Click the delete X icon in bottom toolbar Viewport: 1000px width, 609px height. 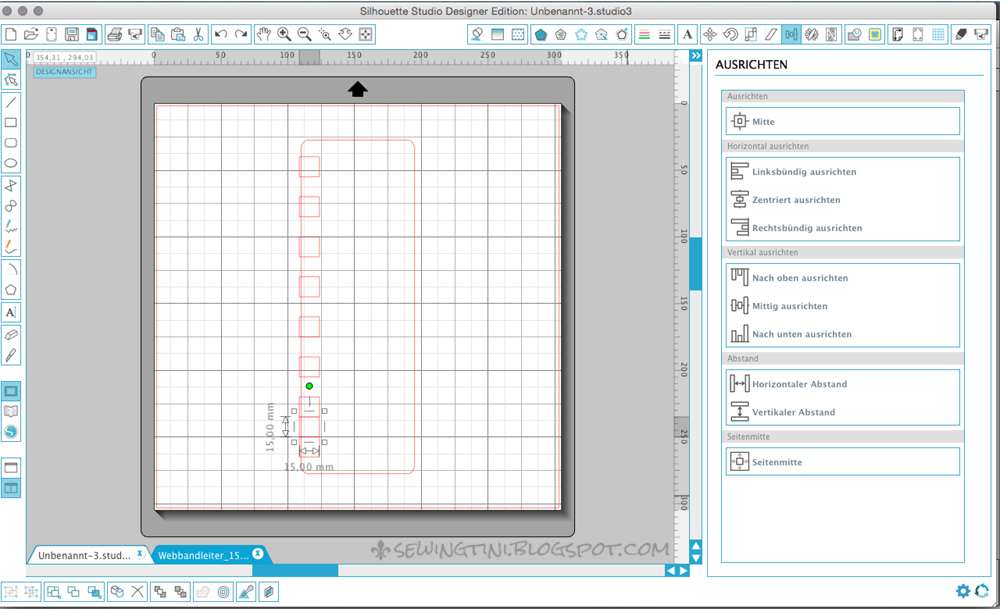pyautogui.click(x=137, y=592)
